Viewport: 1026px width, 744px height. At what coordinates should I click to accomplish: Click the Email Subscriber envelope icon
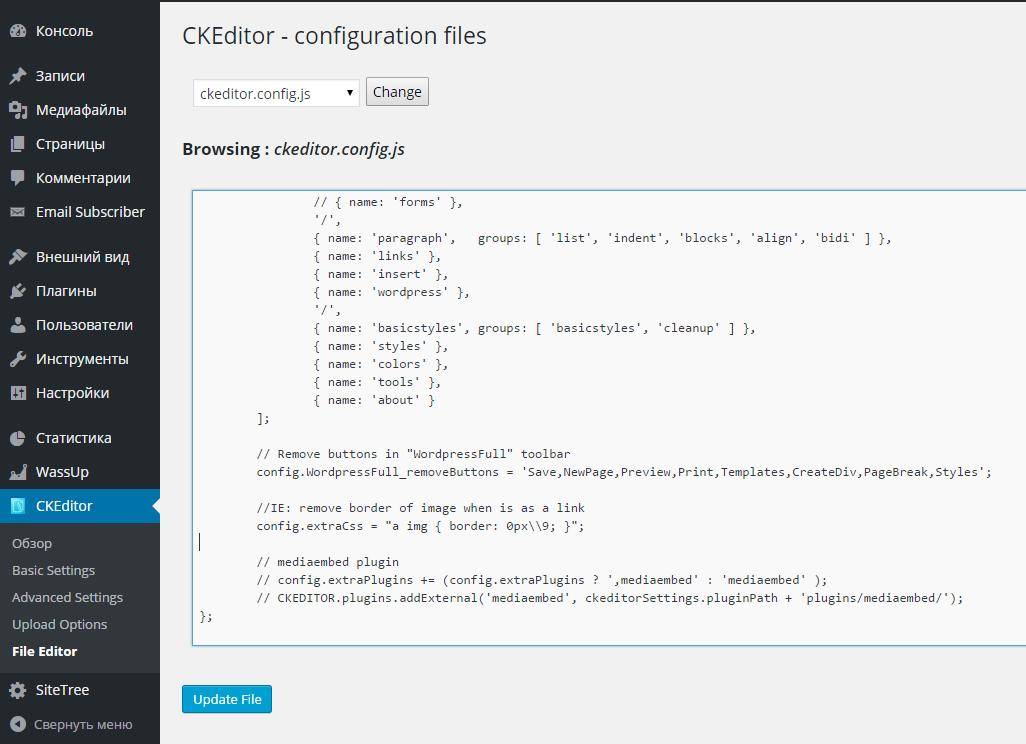[17, 212]
